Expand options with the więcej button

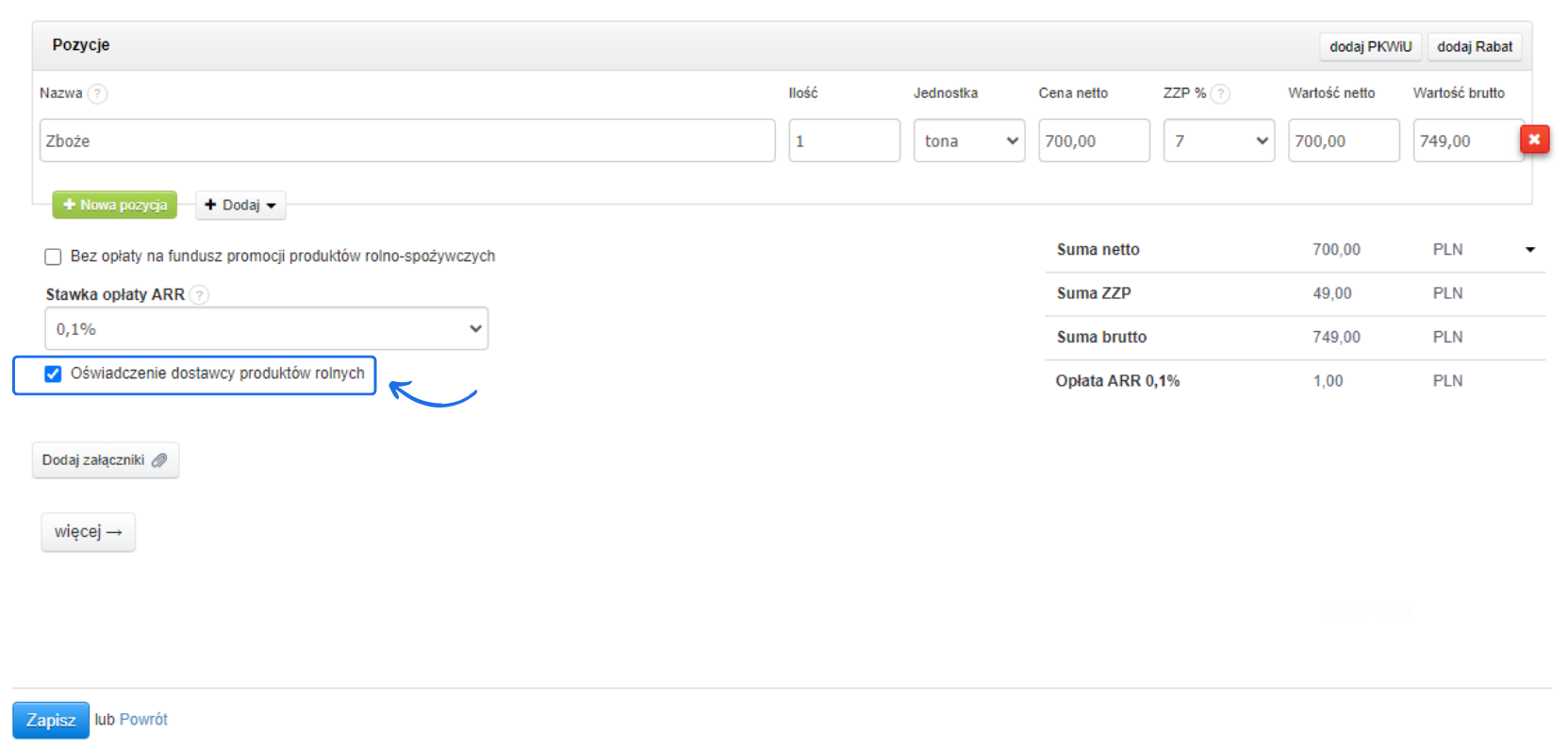[x=88, y=532]
